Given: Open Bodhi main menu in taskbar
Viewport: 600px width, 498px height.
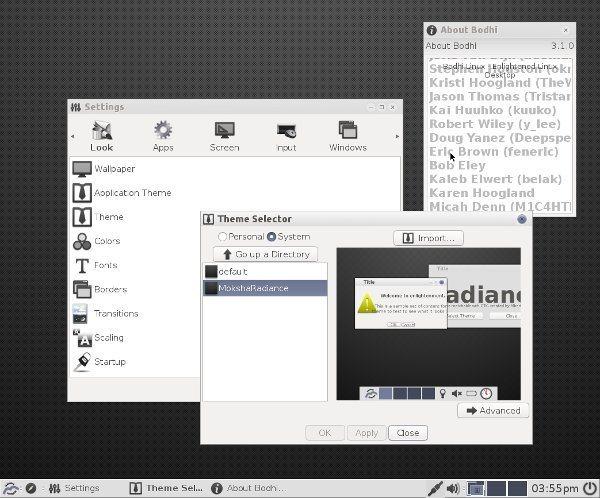Looking at the screenshot, I should point(11,488).
